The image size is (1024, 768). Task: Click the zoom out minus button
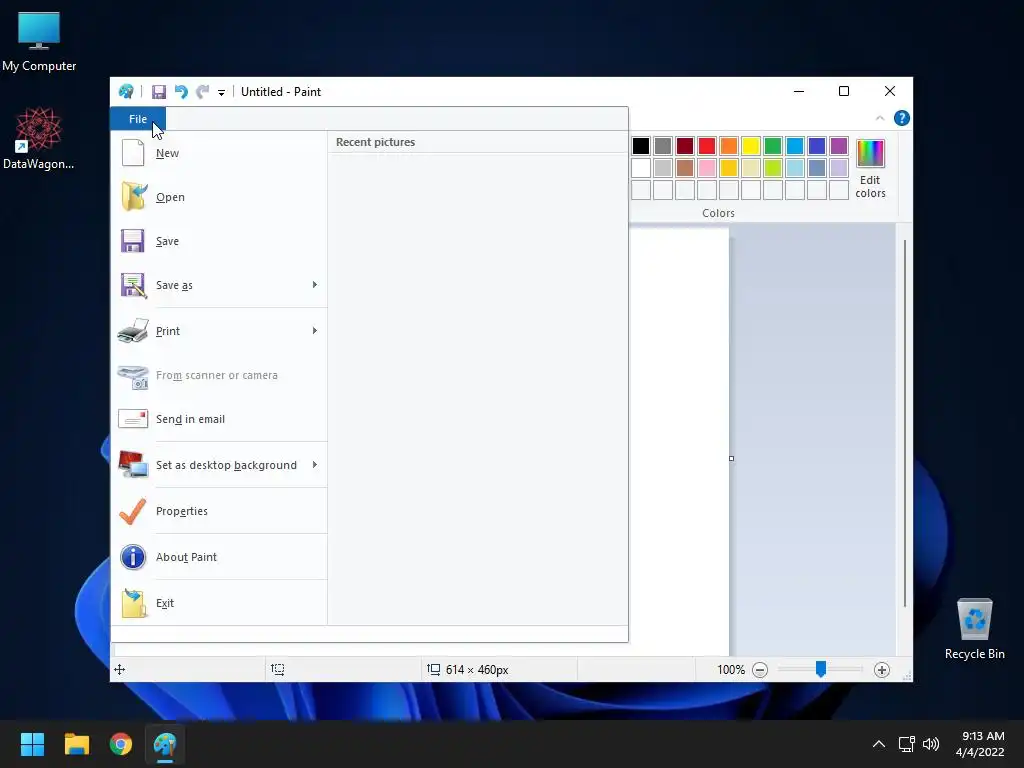(760, 670)
